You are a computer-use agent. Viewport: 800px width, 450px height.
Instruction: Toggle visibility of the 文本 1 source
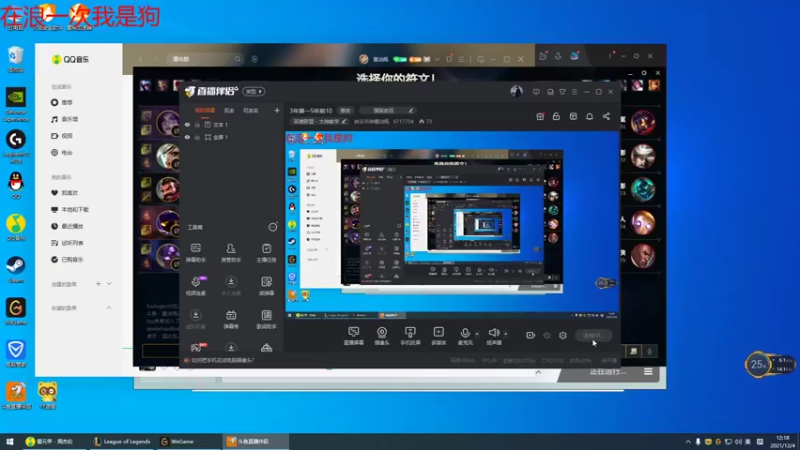187,124
